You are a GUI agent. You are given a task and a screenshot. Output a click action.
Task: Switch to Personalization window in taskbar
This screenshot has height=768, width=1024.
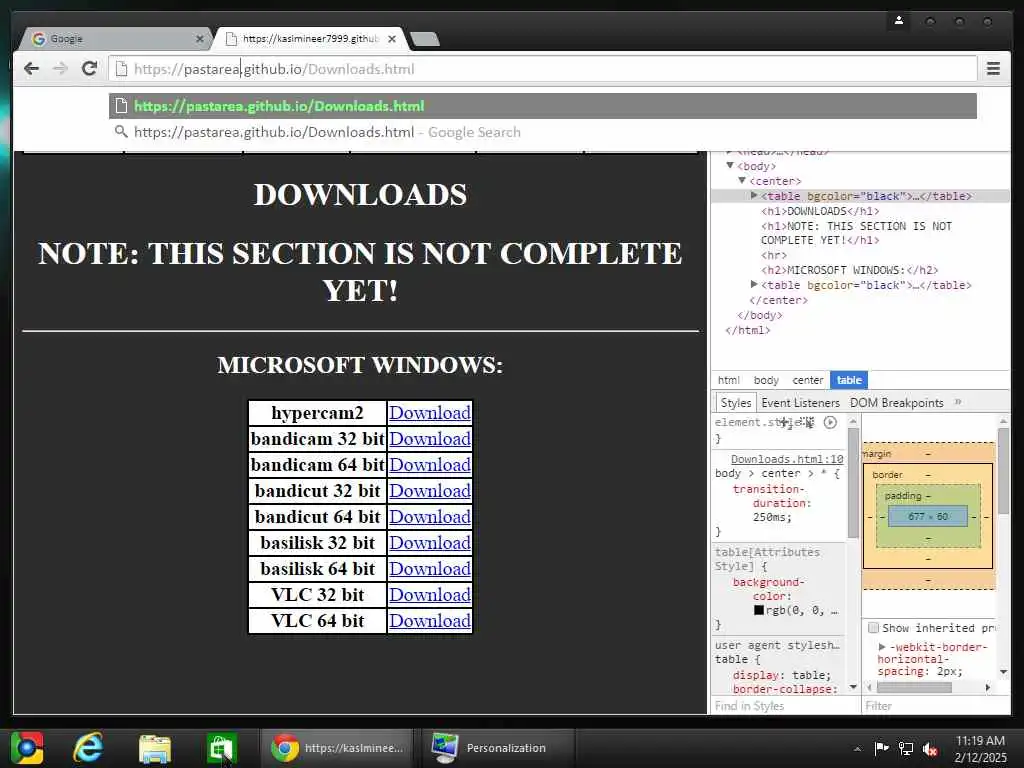498,748
